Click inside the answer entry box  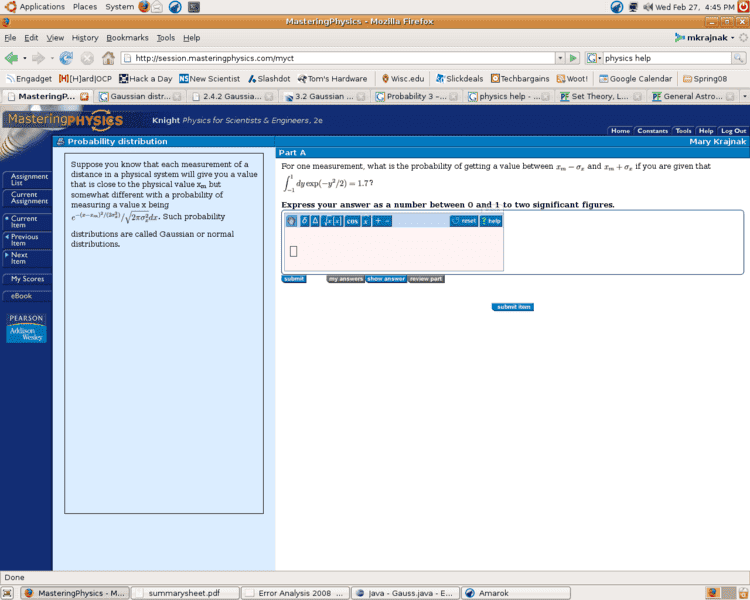coord(394,249)
